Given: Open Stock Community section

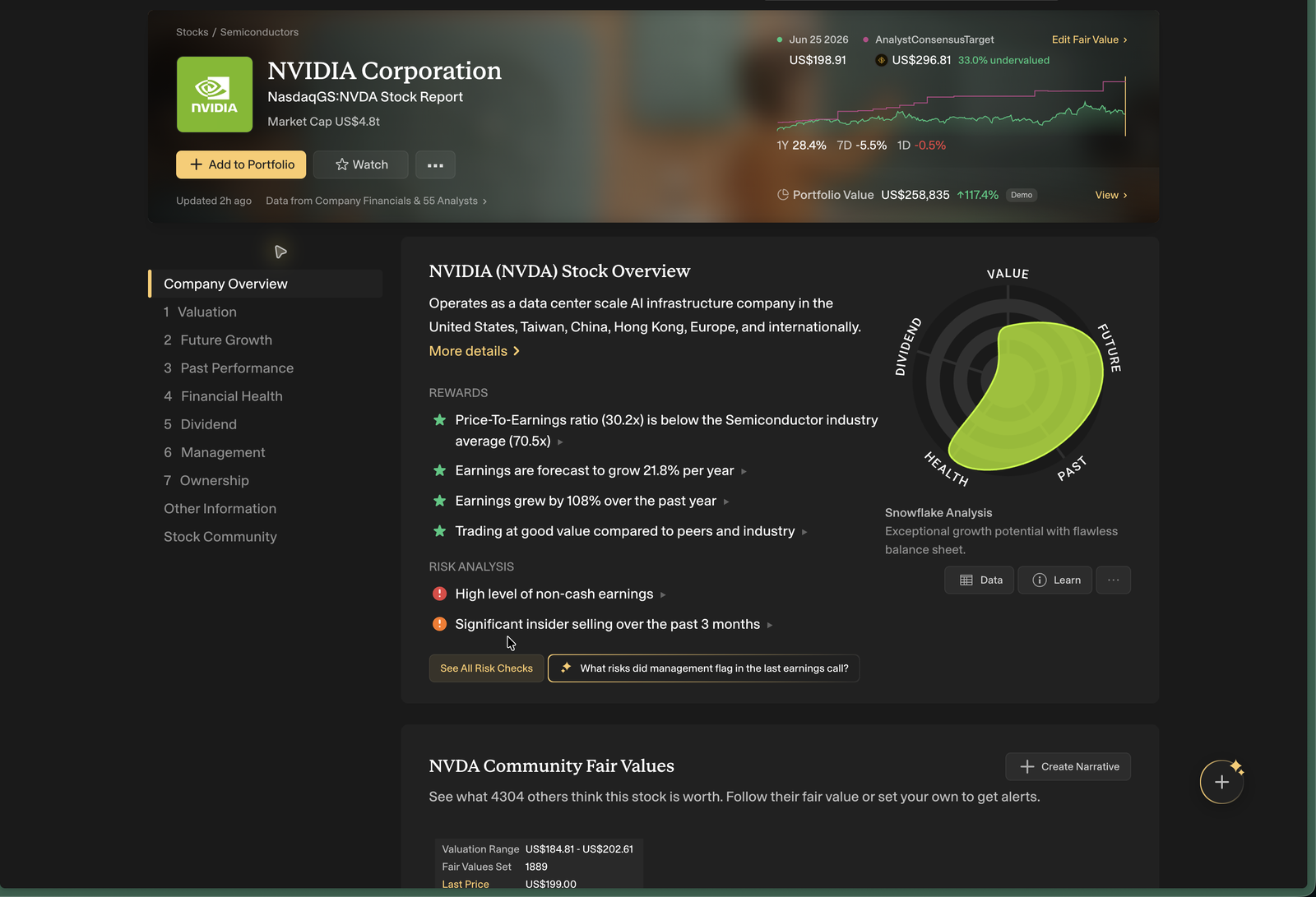Looking at the screenshot, I should point(220,537).
